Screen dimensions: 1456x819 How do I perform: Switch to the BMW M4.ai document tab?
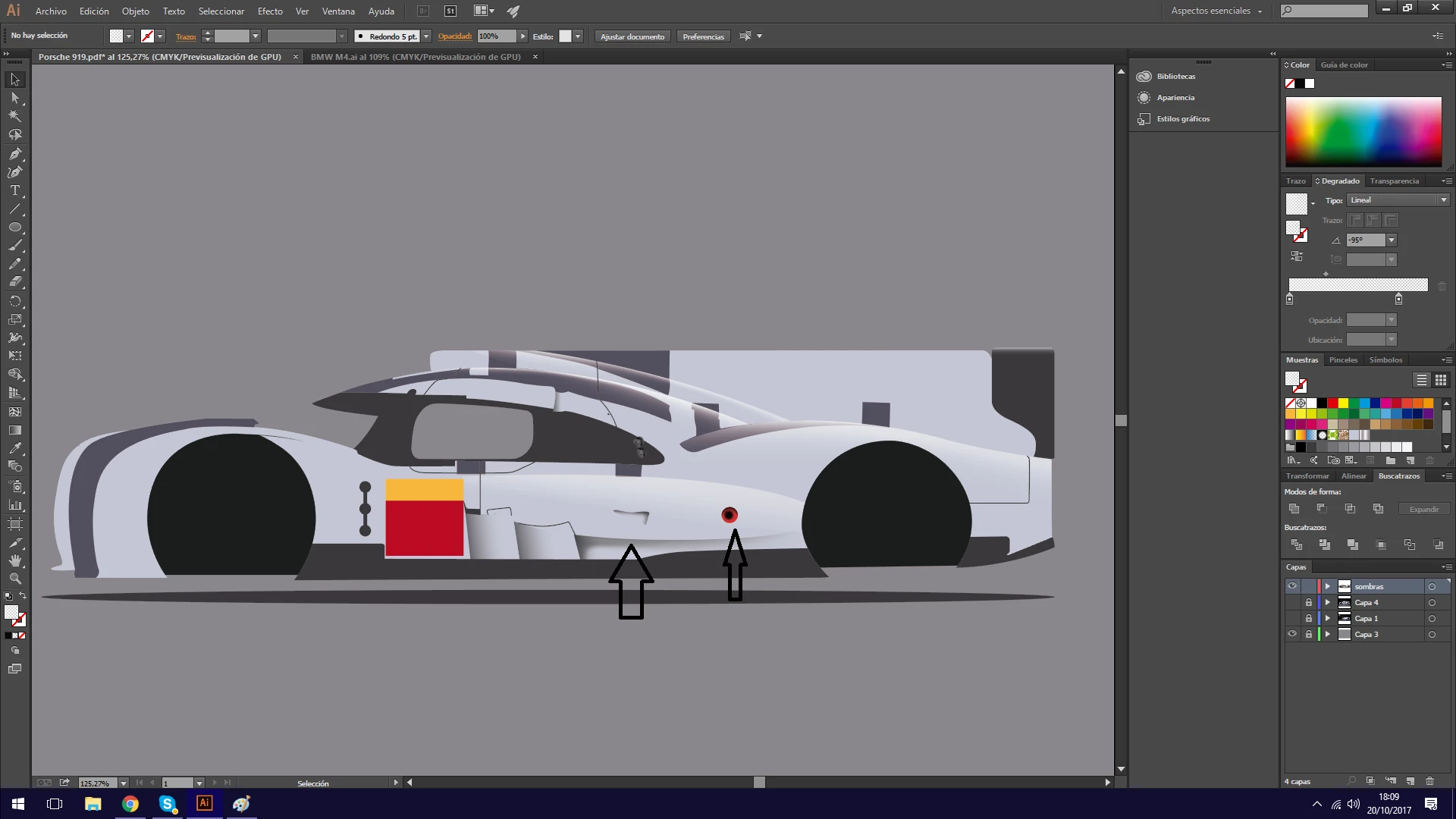[416, 57]
